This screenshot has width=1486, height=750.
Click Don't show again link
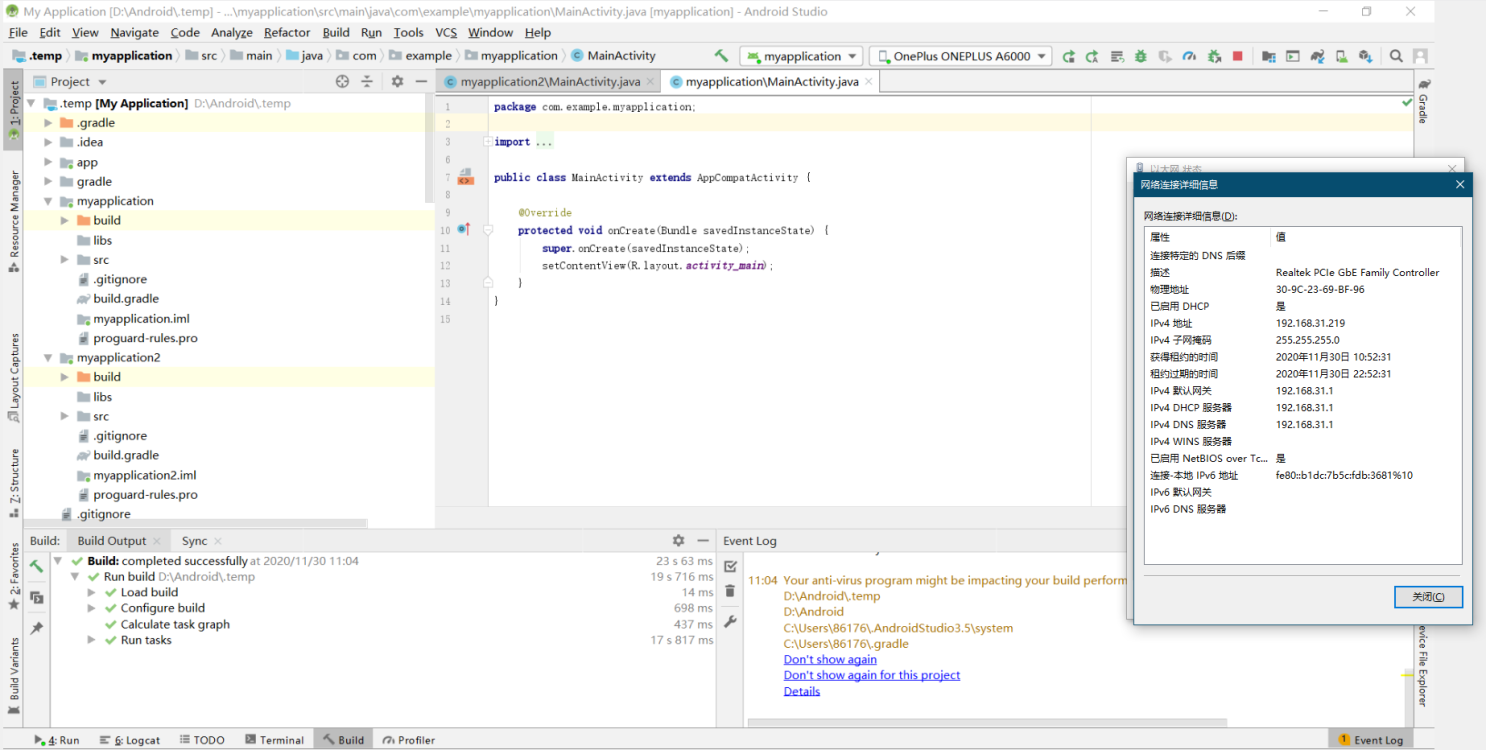pyautogui.click(x=830, y=659)
